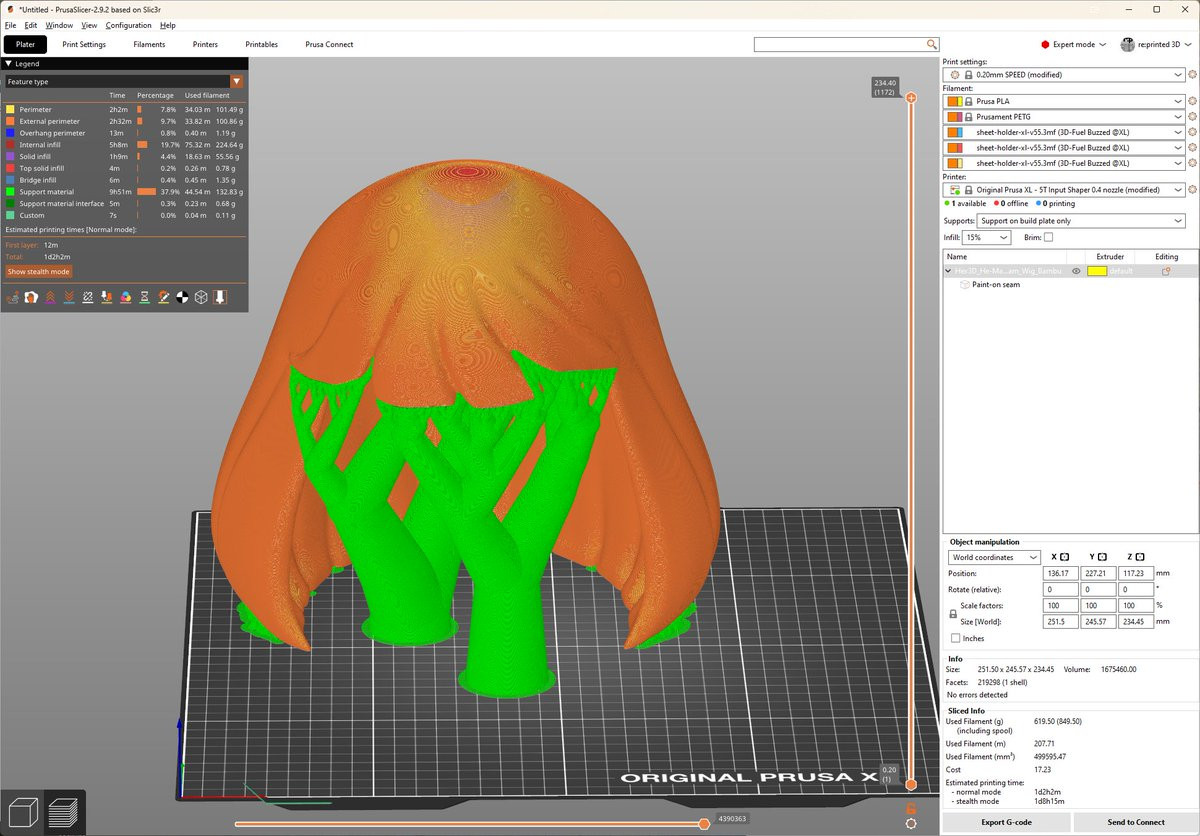
Task: Click the search magnifier icon
Action: [932, 44]
